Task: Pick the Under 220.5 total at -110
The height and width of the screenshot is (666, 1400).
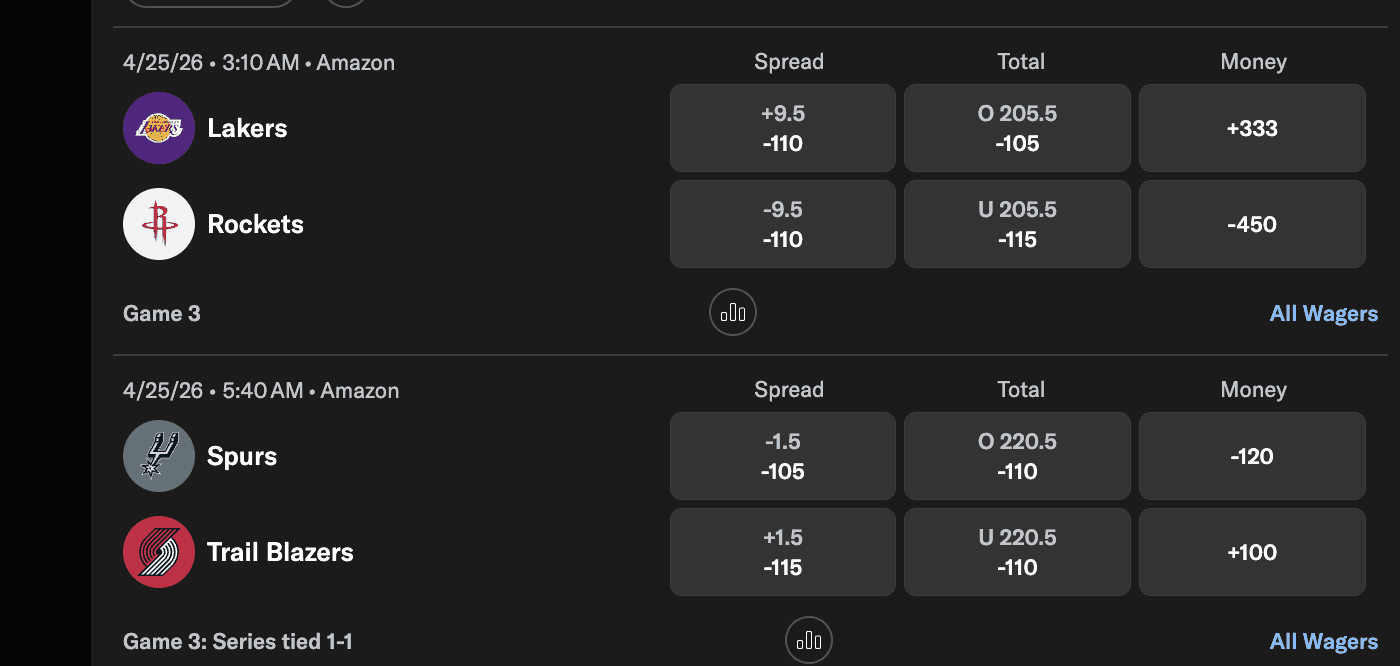Action: coord(1017,552)
